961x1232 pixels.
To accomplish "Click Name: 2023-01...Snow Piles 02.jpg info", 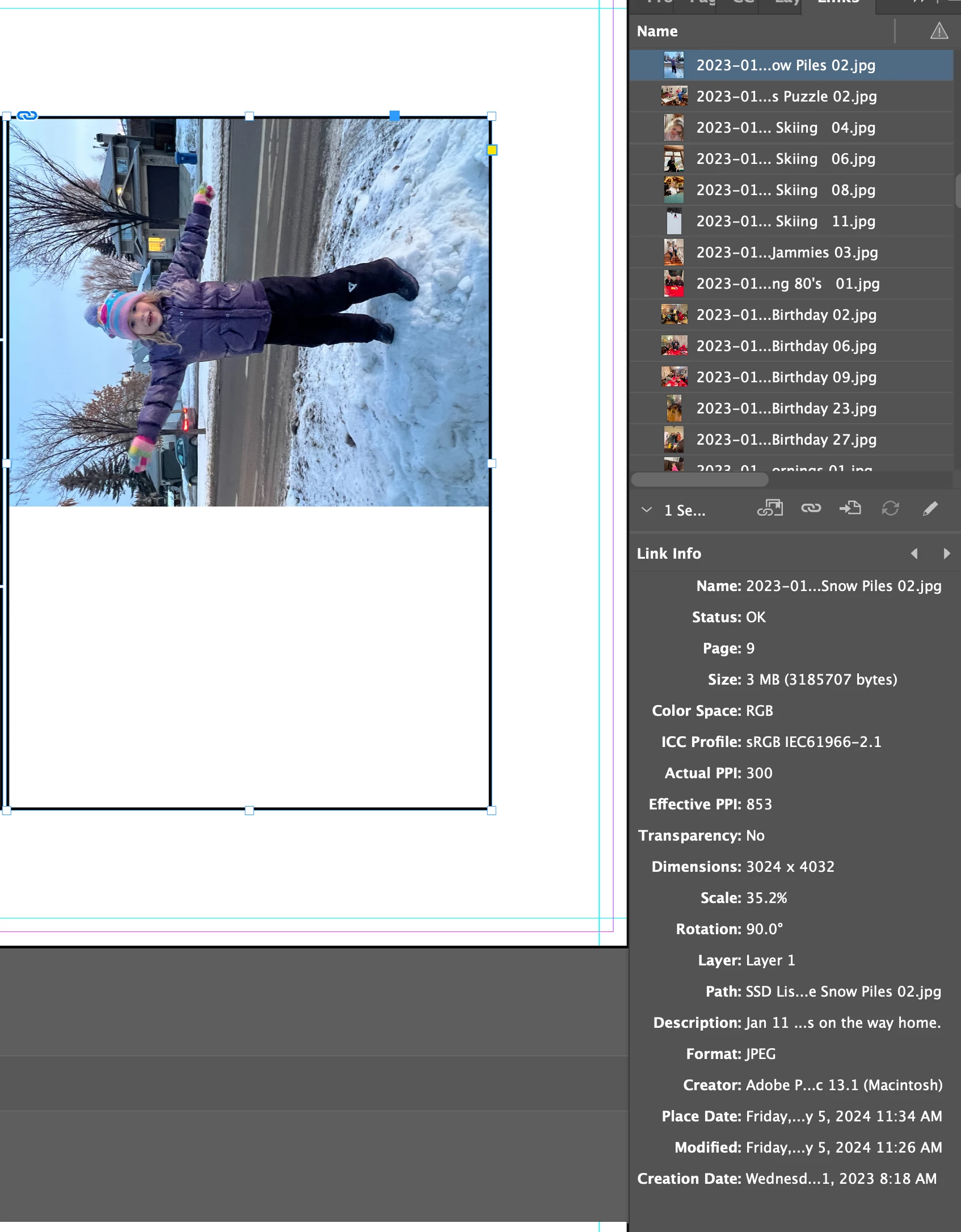I will [x=844, y=586].
